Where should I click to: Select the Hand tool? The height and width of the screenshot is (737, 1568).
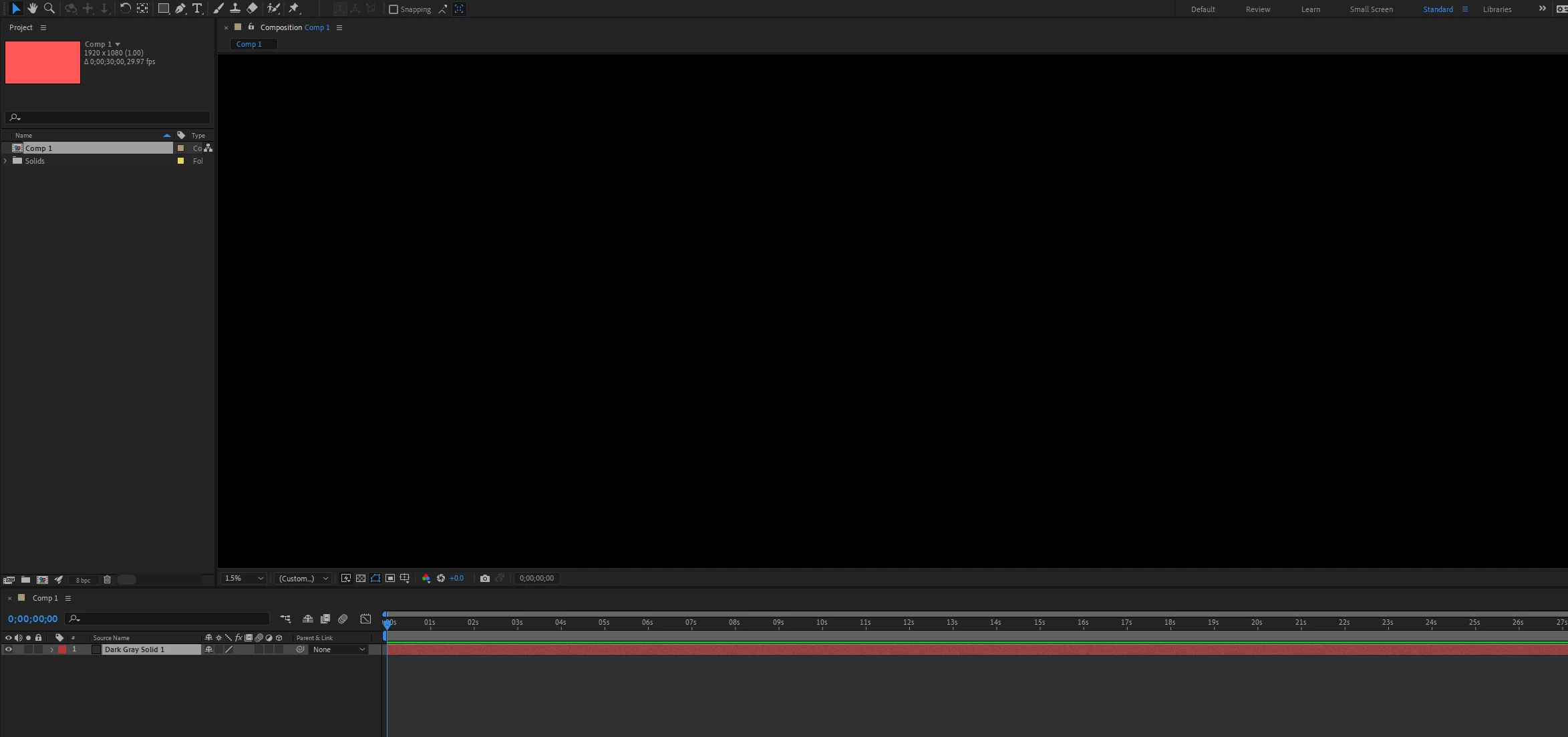(32, 9)
